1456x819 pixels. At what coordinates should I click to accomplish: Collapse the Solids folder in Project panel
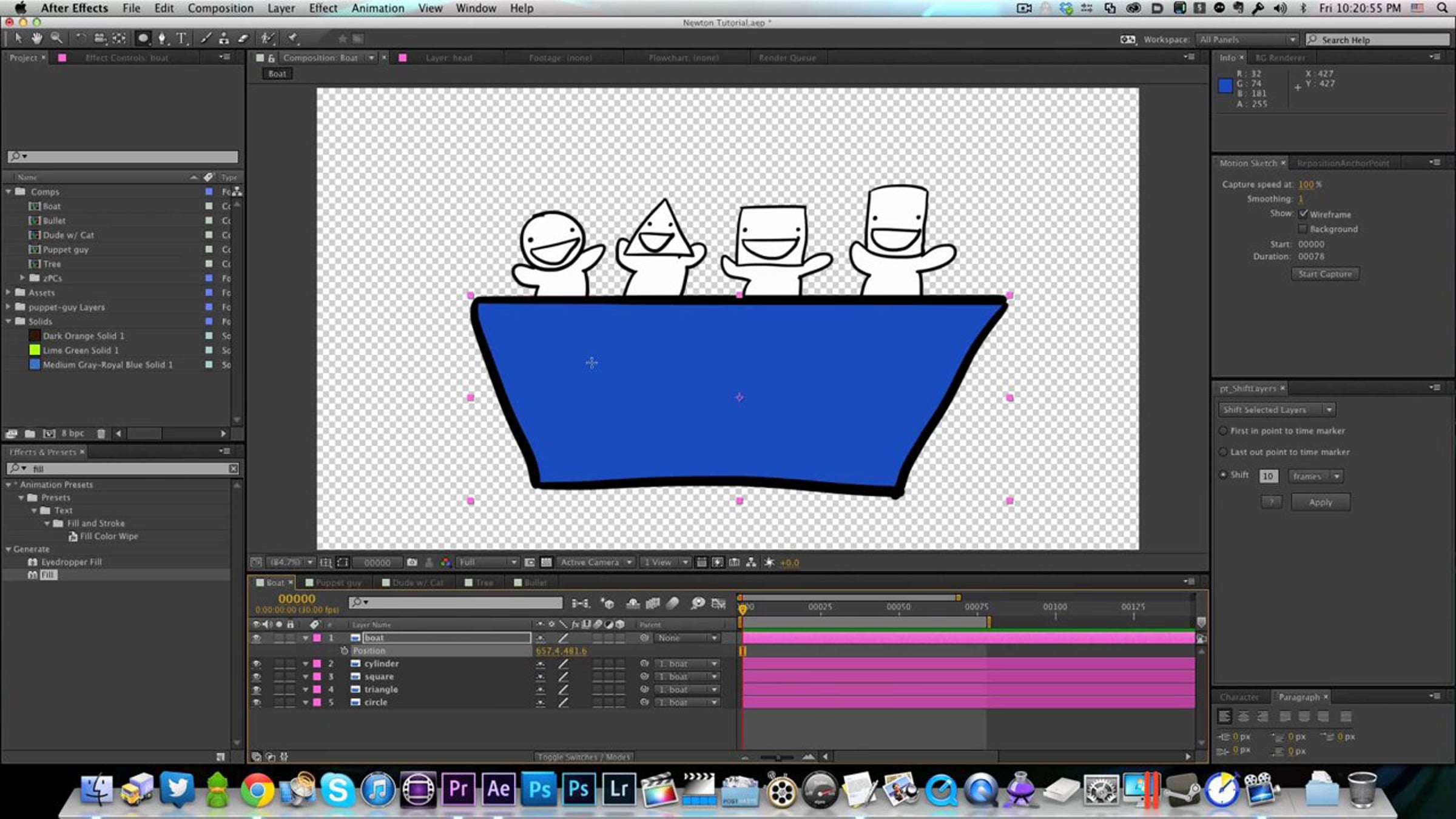pos(8,321)
